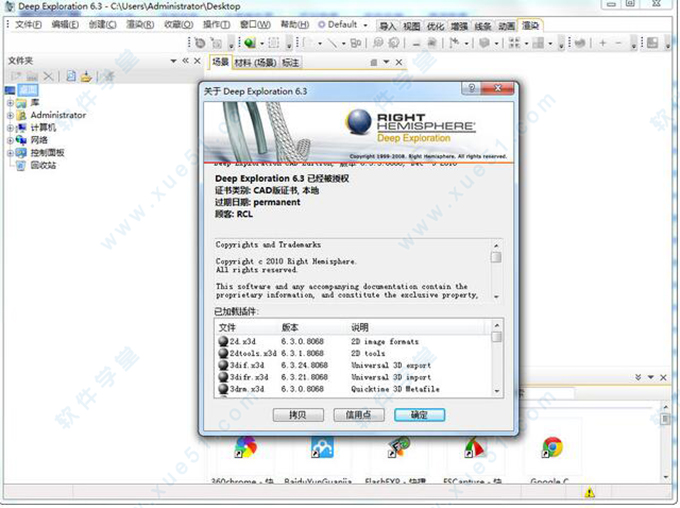Click the FlashFXP shortcut icon
Viewport: 680px width, 508px height.
tap(398, 448)
